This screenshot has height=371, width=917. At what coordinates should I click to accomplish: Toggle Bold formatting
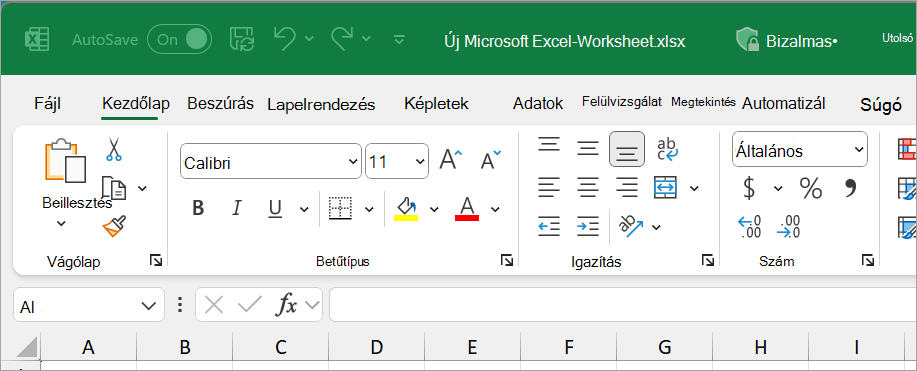click(x=198, y=208)
